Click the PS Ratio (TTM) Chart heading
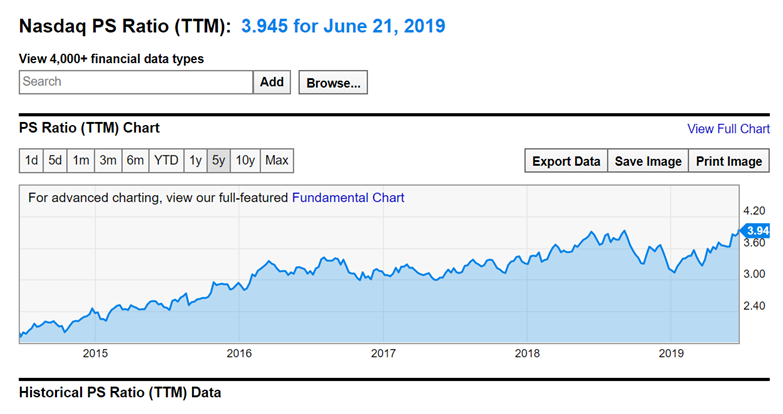The width and height of the screenshot is (783, 414). click(89, 128)
